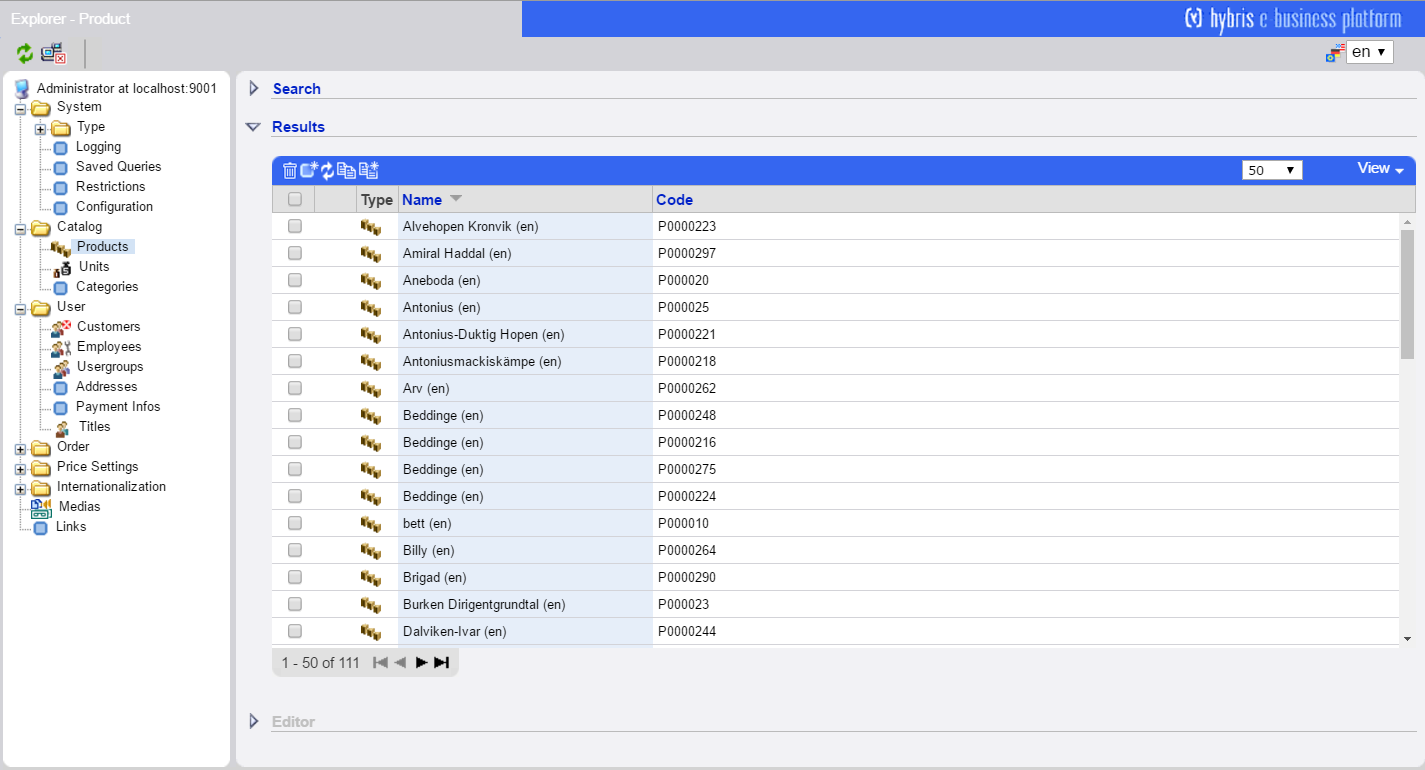Click the scrollbar down arrow of results table
Viewport: 1425px width, 770px height.
pyautogui.click(x=1407, y=638)
